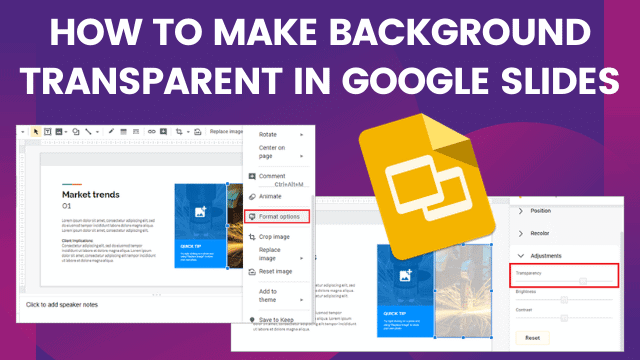Click the Crop image menu icon
Viewport: 640px width, 360px height.
pos(252,237)
